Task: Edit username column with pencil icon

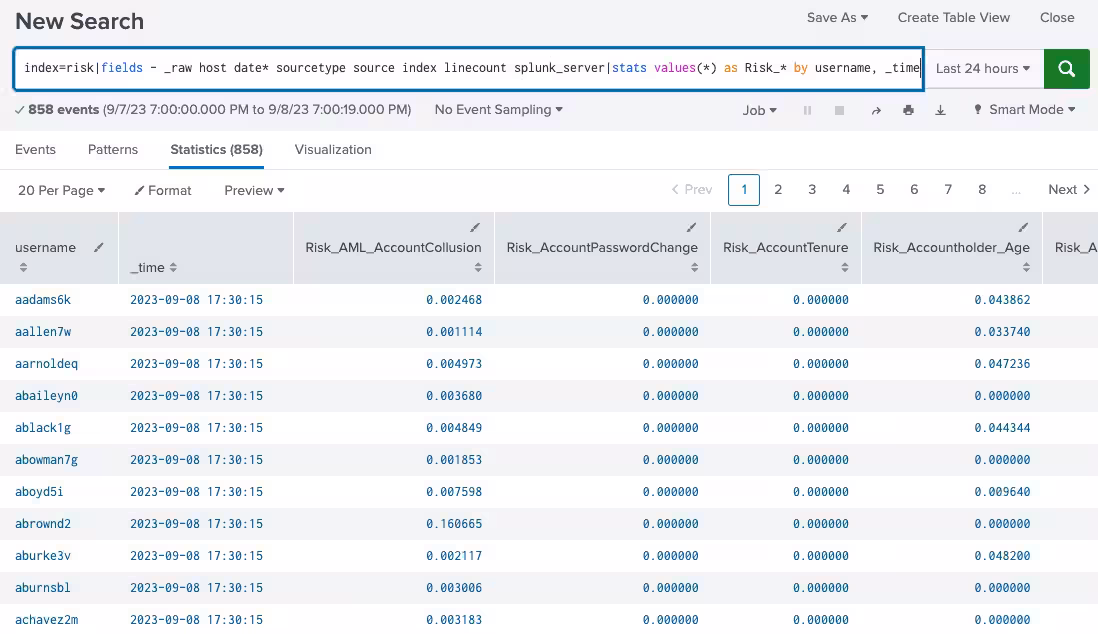Action: coord(98,247)
